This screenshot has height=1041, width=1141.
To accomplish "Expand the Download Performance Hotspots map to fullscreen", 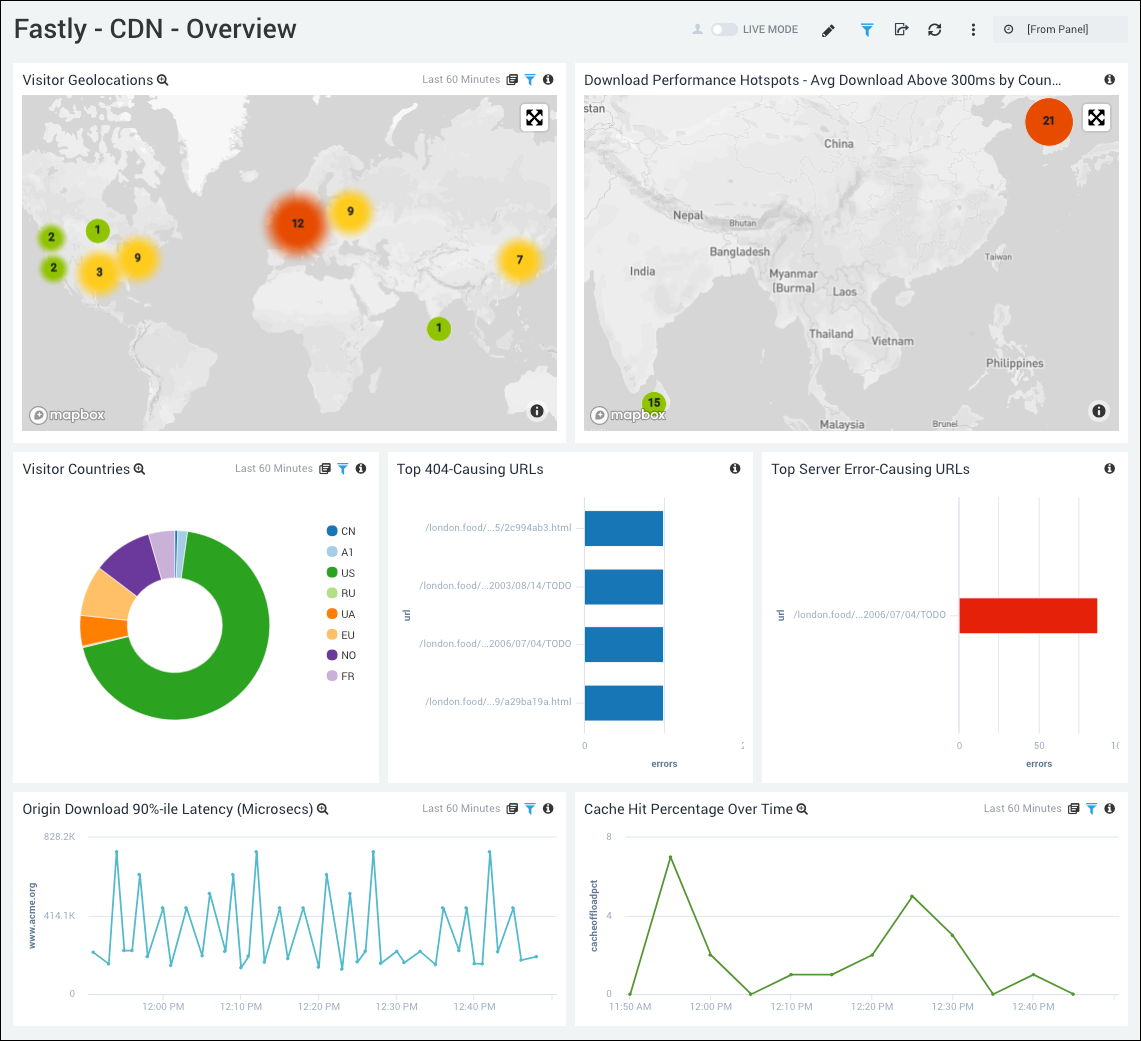I will [x=1096, y=117].
